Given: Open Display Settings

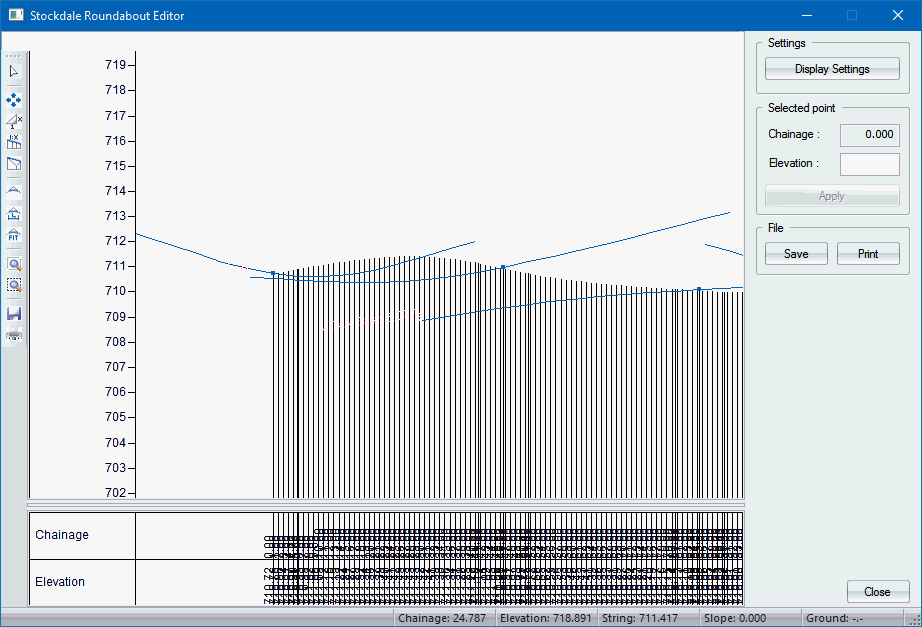Looking at the screenshot, I should pos(832,69).
